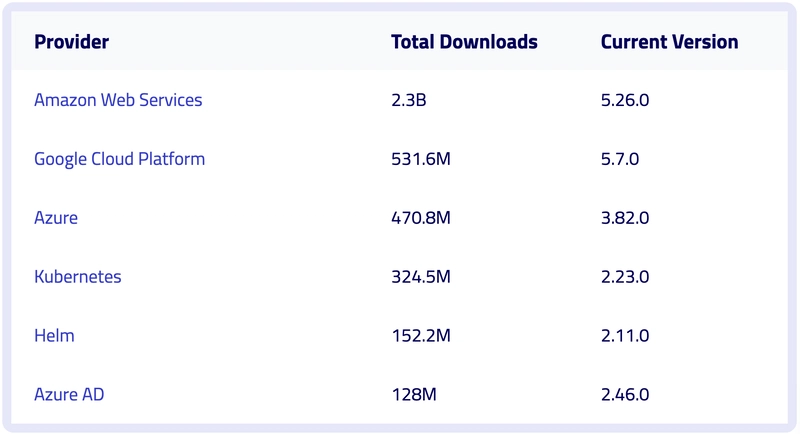This screenshot has height=434, width=800.
Task: Click version 5.26.0 for AWS
Action: 625,100
